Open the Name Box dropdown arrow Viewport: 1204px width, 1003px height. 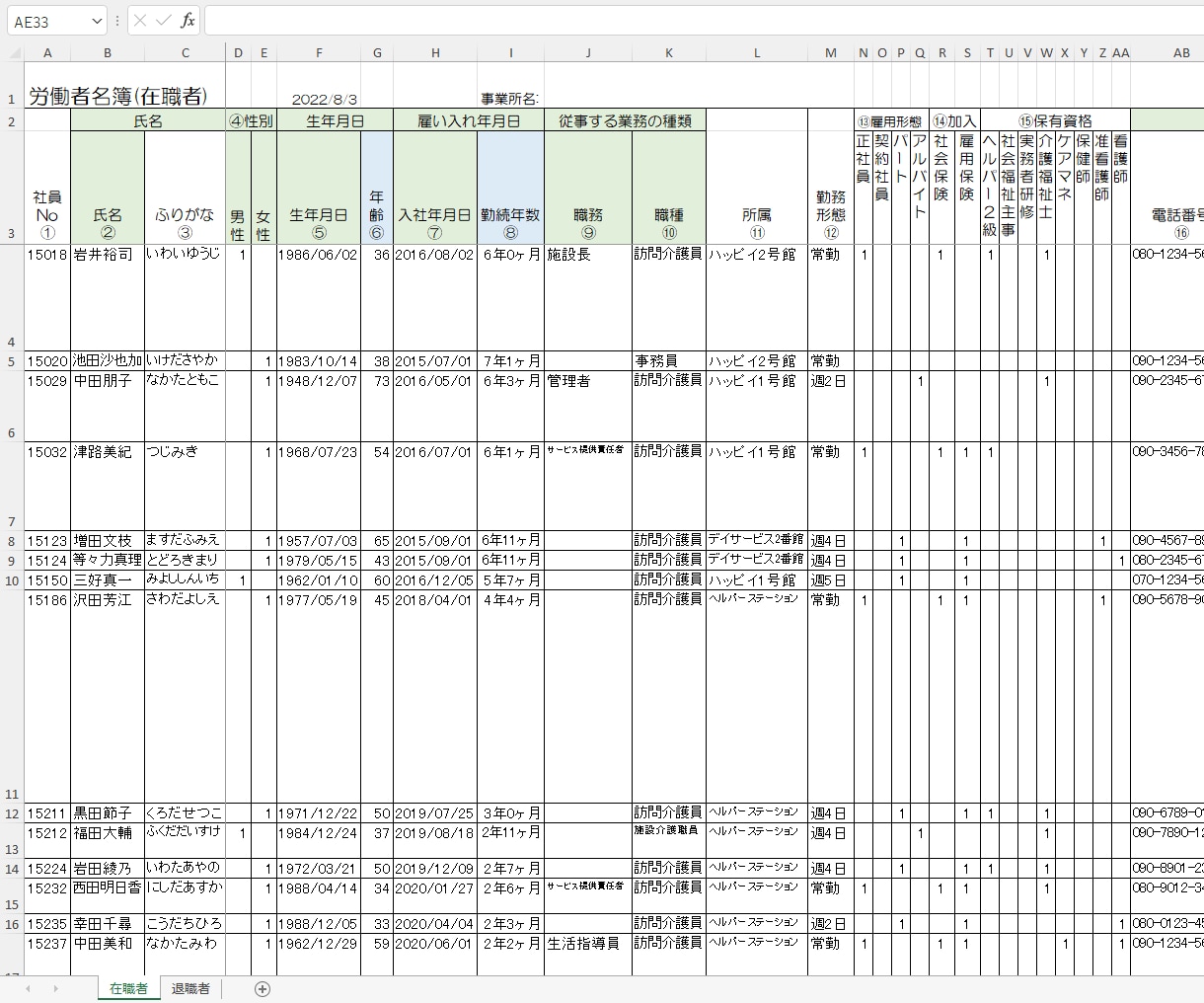pos(97,21)
